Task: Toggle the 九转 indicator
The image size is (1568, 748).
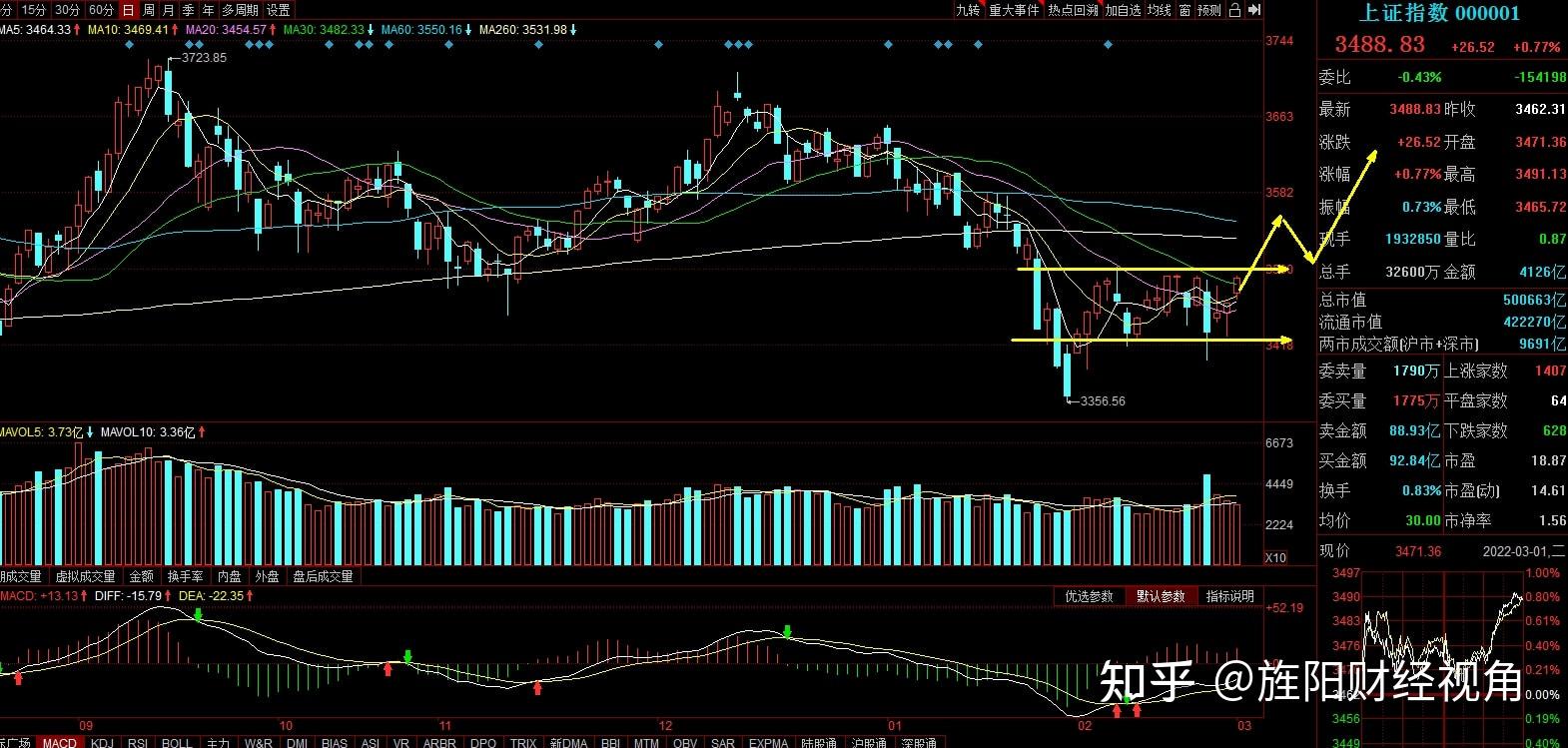Action: [968, 10]
